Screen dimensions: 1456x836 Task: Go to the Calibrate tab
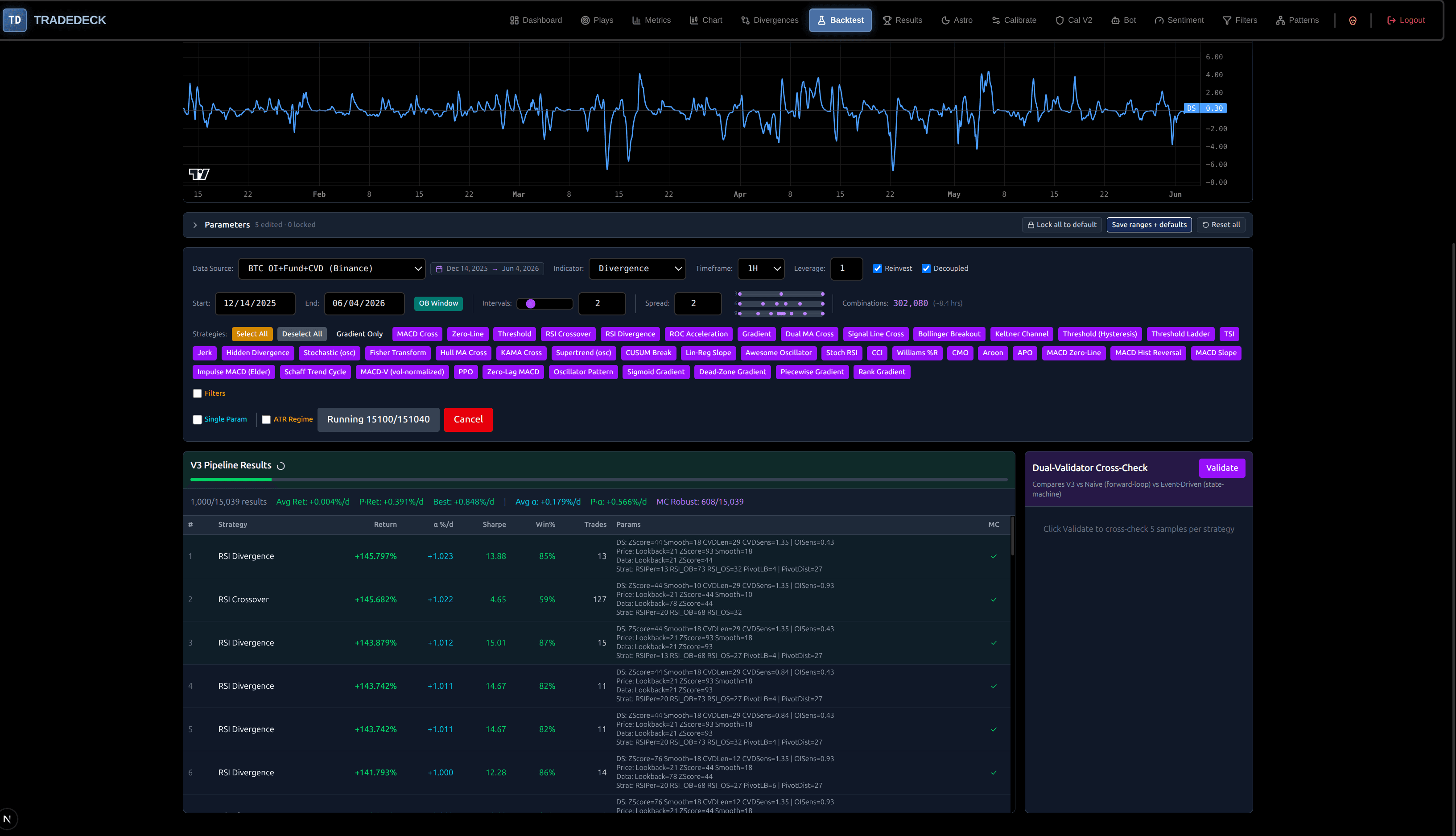1014,20
